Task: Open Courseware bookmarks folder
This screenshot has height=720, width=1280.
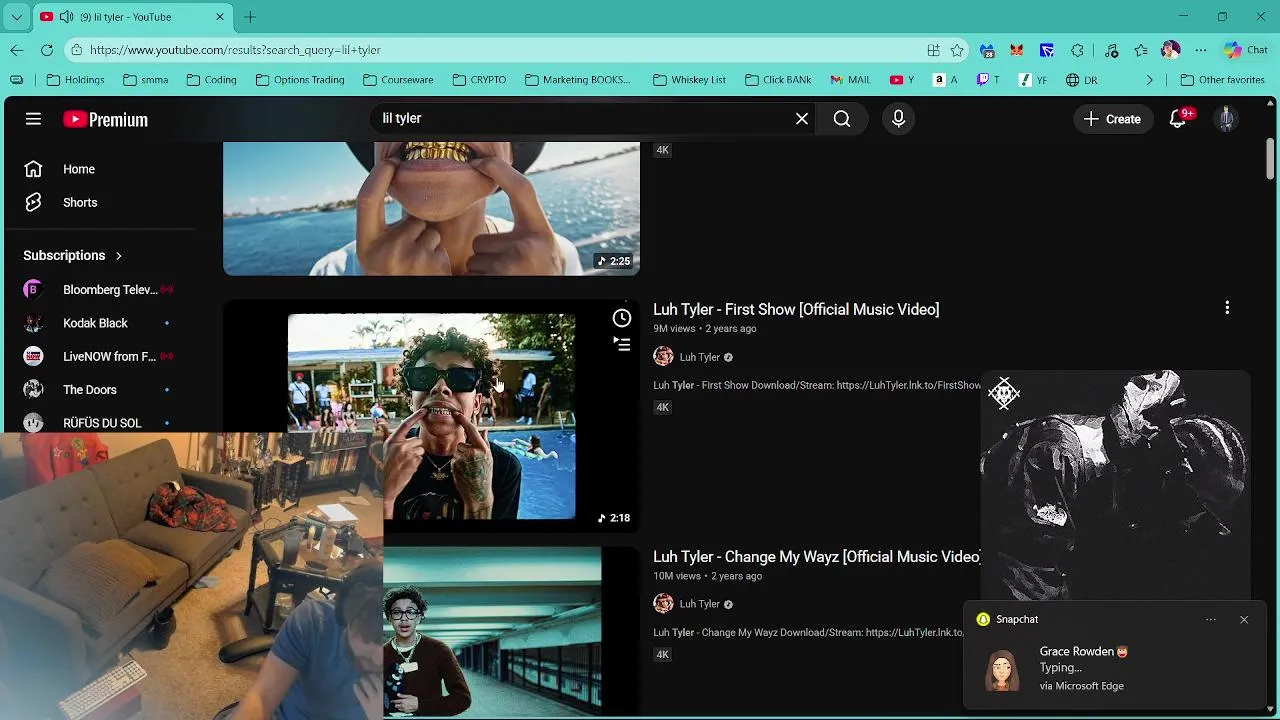Action: click(x=398, y=80)
